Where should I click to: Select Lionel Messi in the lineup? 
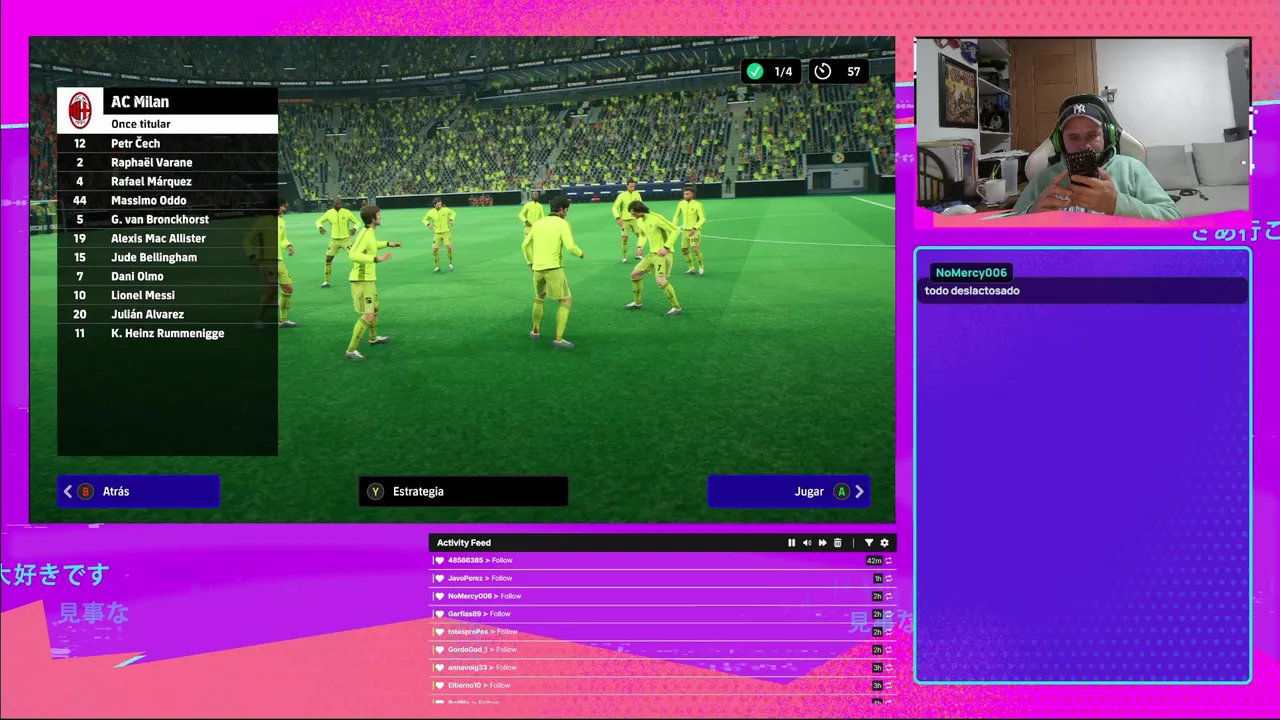point(167,295)
